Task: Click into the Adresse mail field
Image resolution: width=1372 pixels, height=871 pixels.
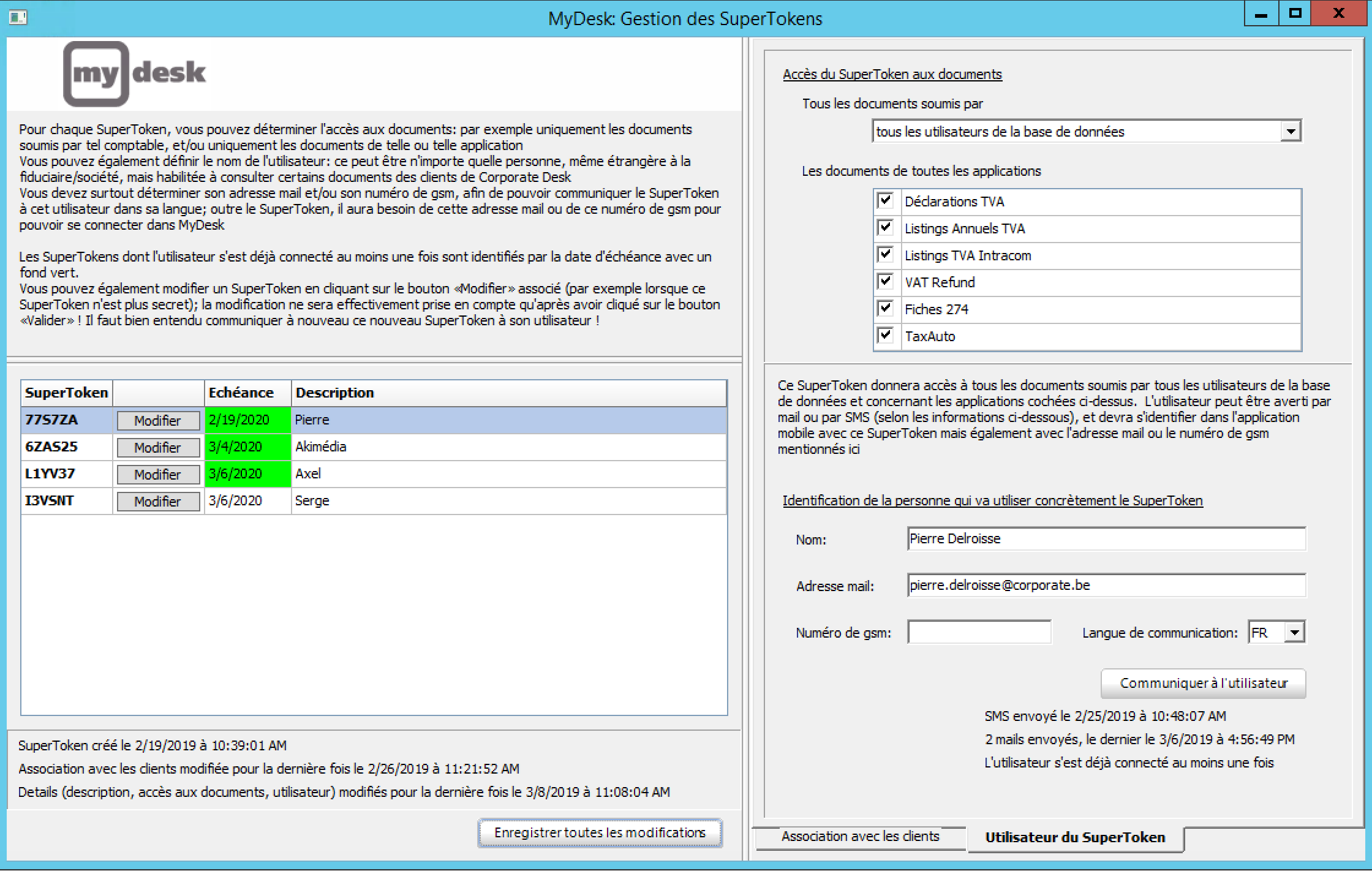Action: (1106, 586)
